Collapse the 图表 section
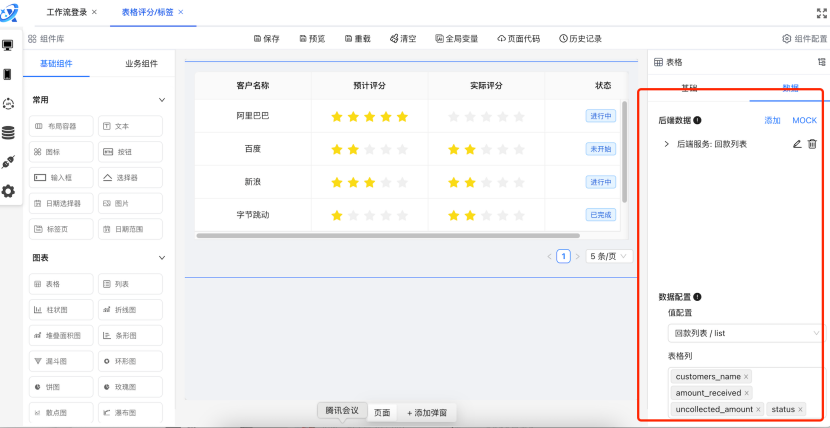 162,258
